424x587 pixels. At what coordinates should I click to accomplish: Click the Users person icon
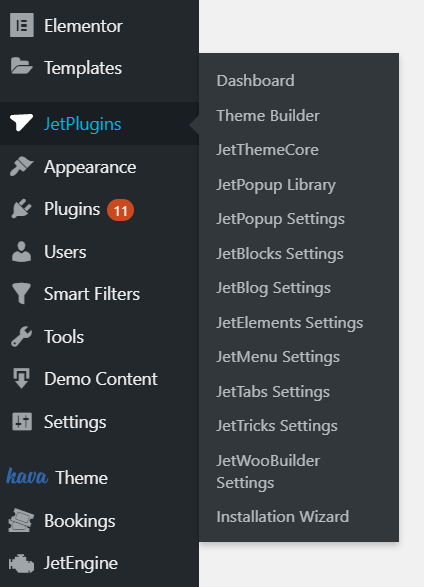tap(21, 251)
